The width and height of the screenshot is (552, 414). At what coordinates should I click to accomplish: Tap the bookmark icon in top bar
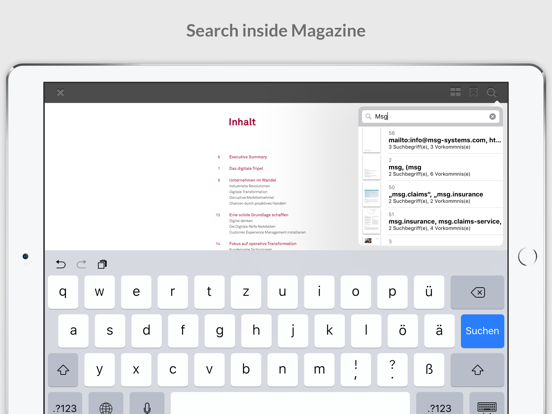click(474, 92)
